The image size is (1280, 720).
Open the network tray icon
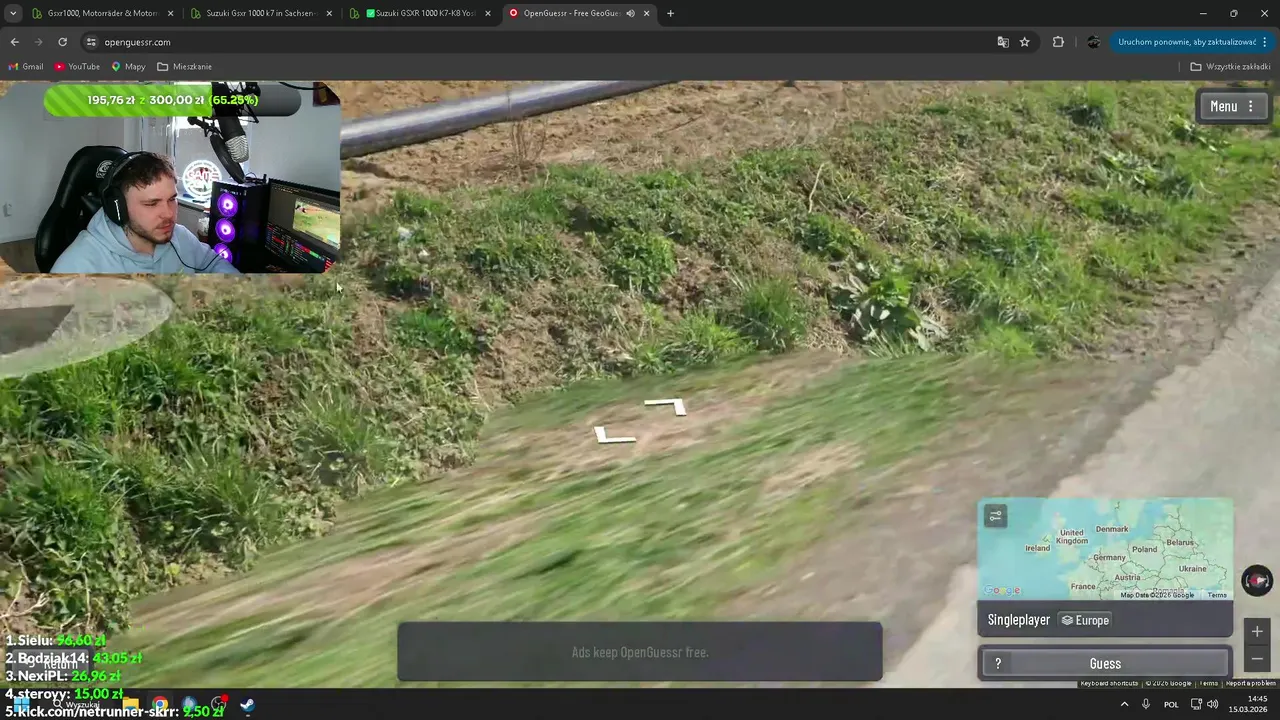pyautogui.click(x=1196, y=704)
